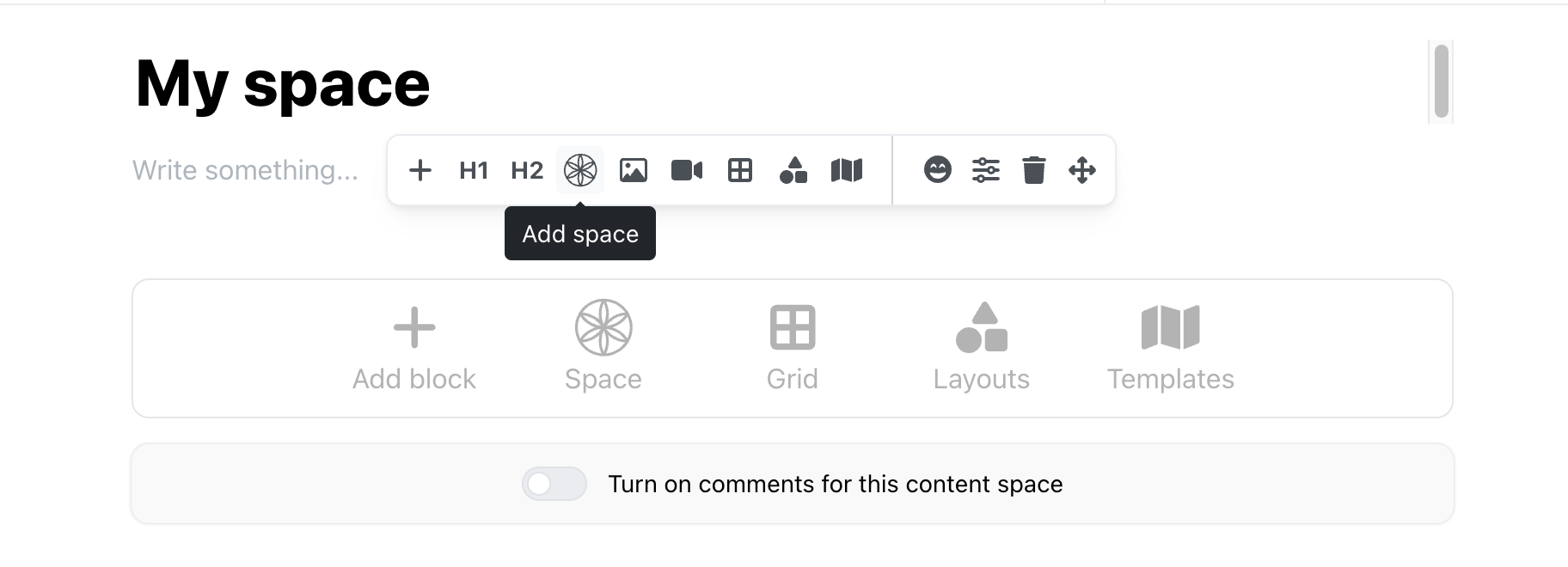Open the emoji picker smiley icon

[938, 170]
